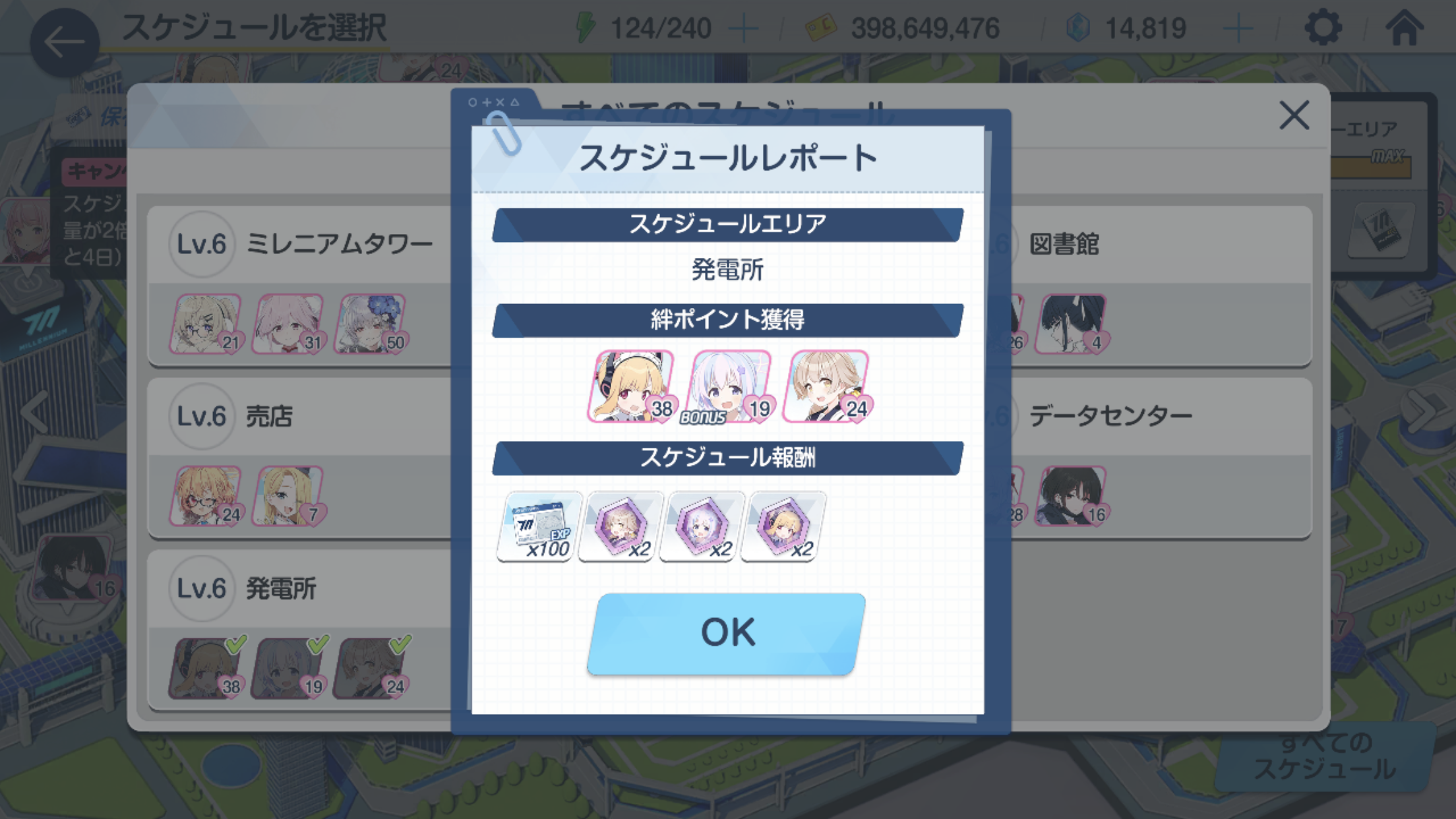Viewport: 1456px width, 819px height.
Task: Tap the blonde headphone student bond portrait 38
Action: pos(632,386)
